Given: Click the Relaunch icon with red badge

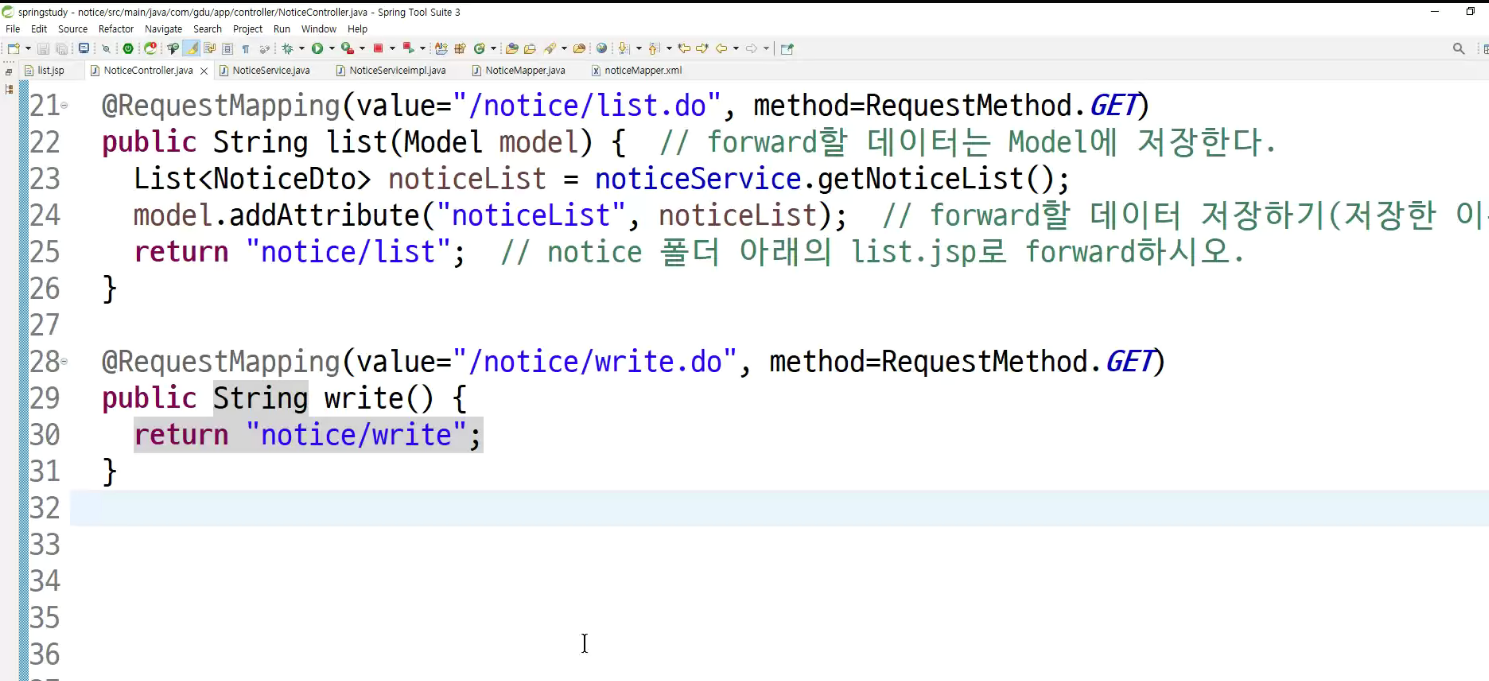Looking at the screenshot, I should (x=150, y=48).
